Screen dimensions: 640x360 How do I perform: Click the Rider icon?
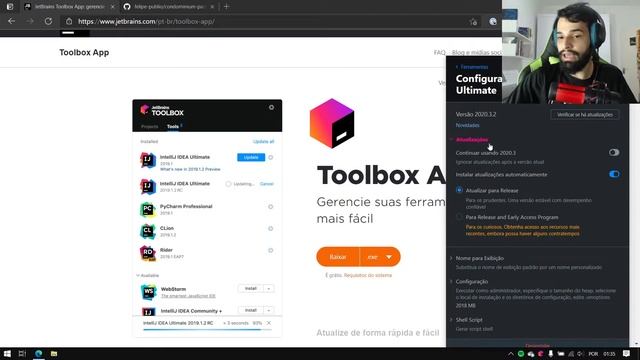pos(148,253)
